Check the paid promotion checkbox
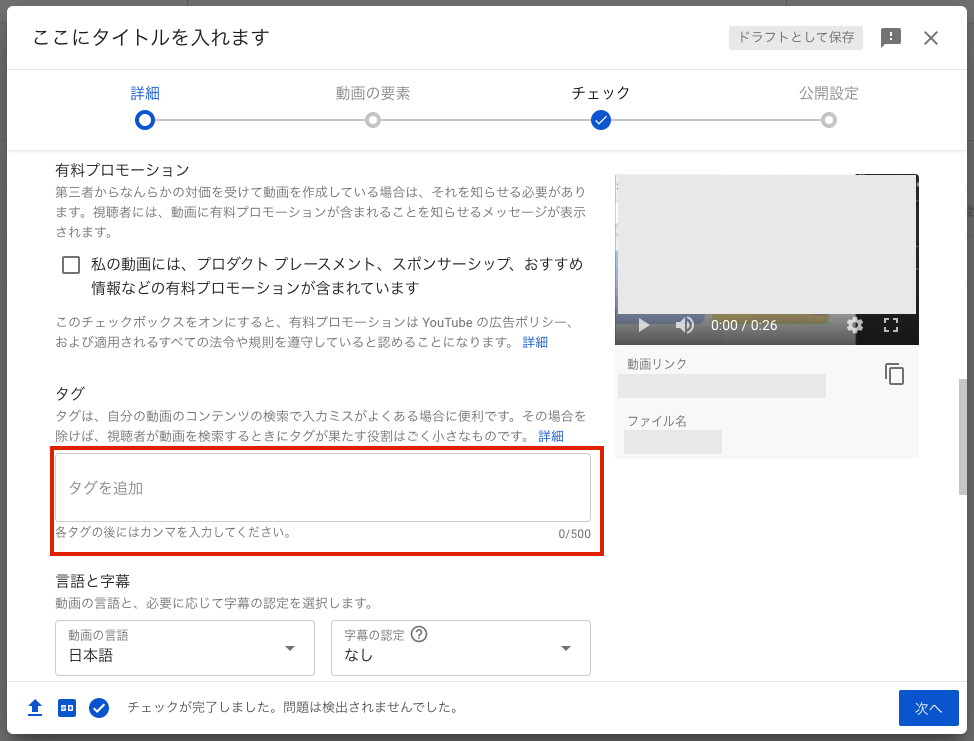The image size is (974, 741). click(x=71, y=265)
